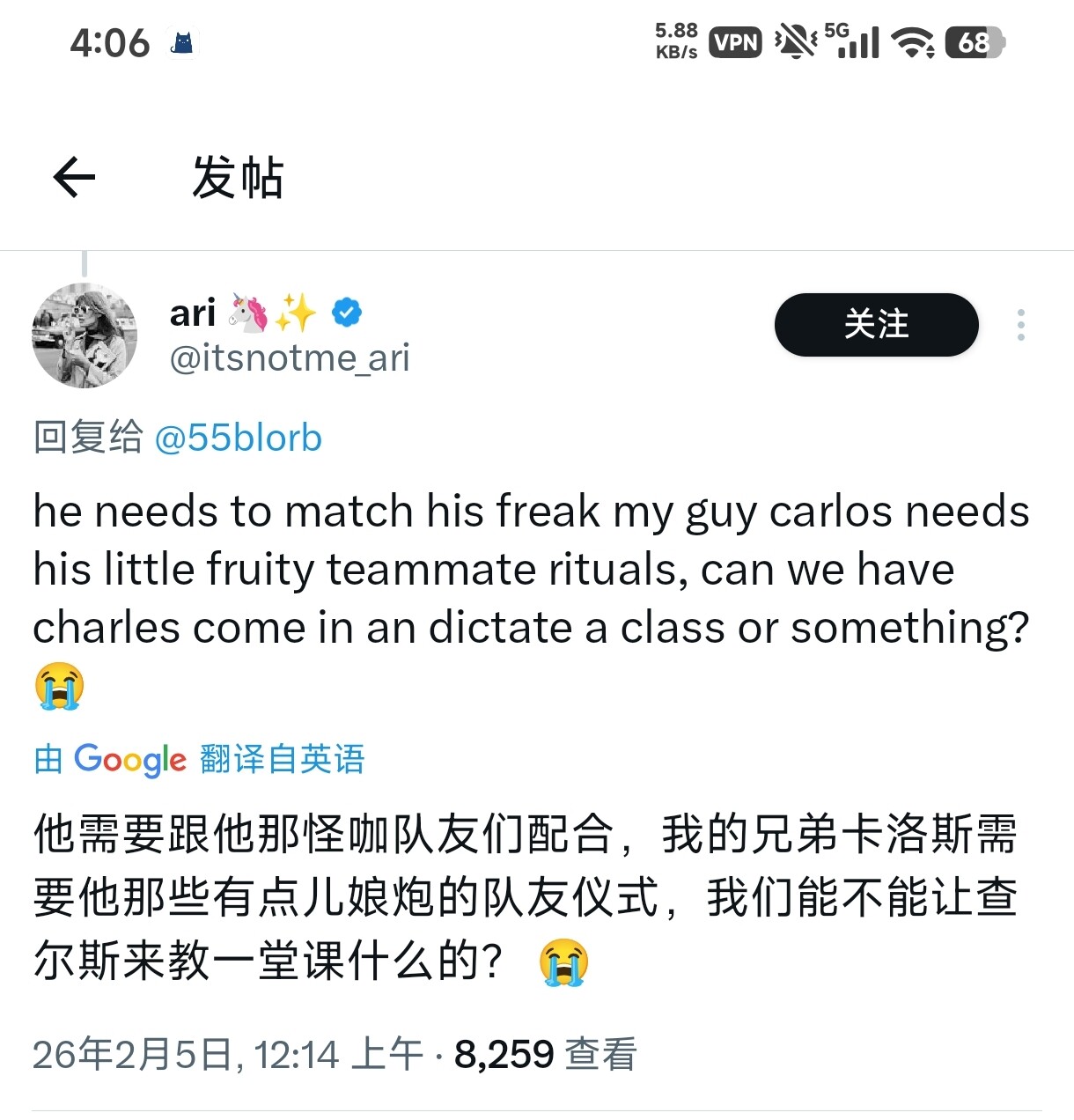1074x1120 pixels.
Task: Open the three-dot more options menu
Action: pyautogui.click(x=1020, y=325)
